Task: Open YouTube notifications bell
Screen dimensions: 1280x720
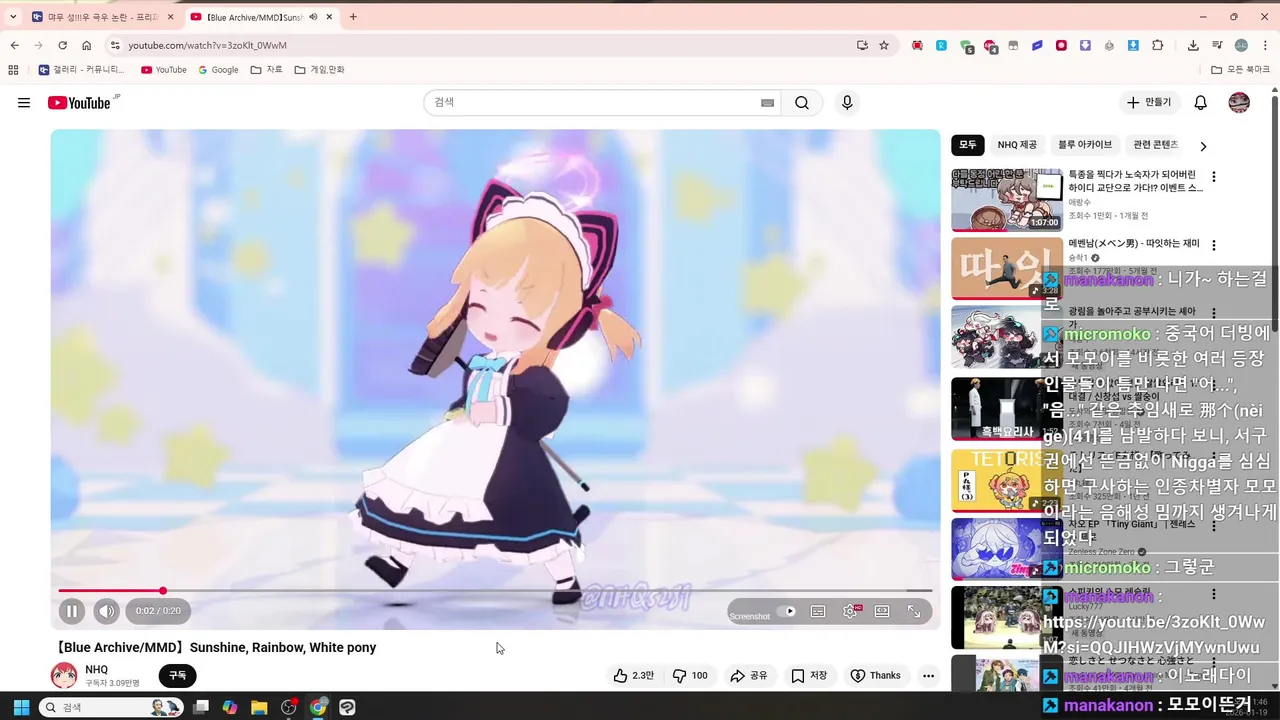Action: coord(1201,103)
